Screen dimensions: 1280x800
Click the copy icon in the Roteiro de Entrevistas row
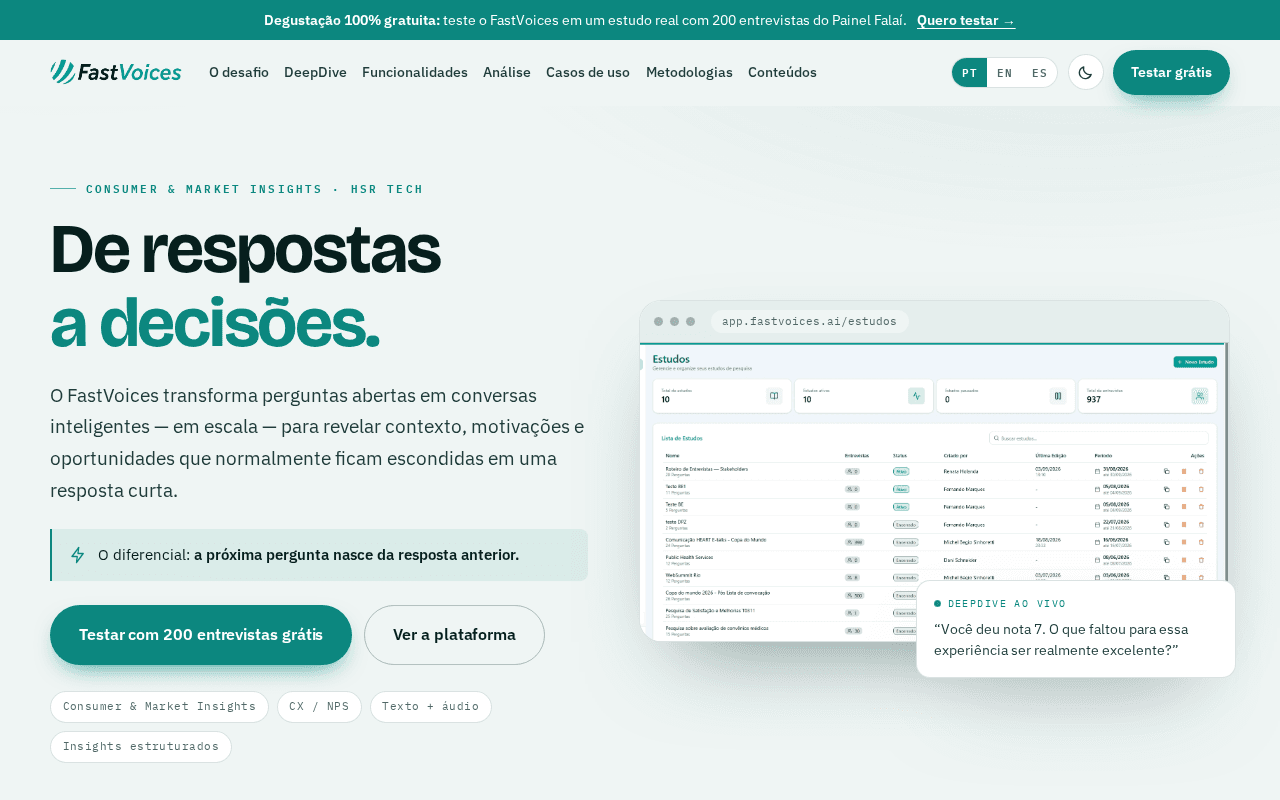pos(1166,471)
